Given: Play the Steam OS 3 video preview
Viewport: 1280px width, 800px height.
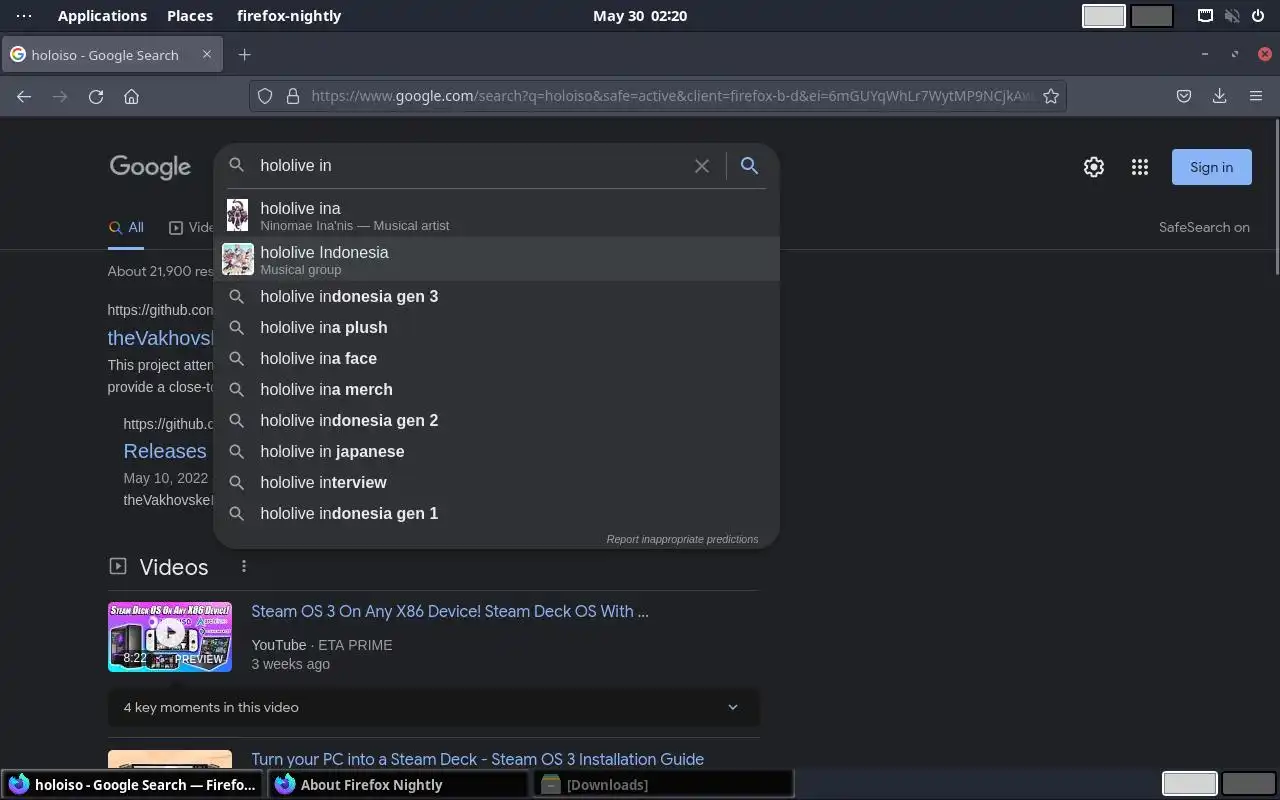Looking at the screenshot, I should pos(170,636).
